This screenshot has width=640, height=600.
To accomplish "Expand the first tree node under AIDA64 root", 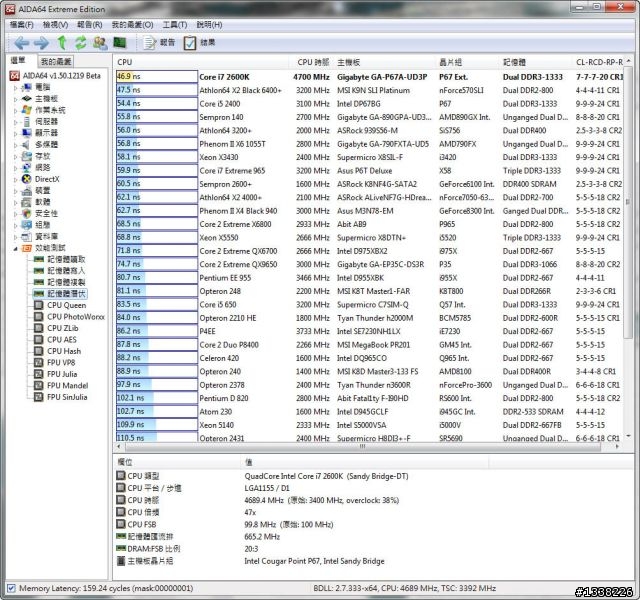I will coord(16,87).
